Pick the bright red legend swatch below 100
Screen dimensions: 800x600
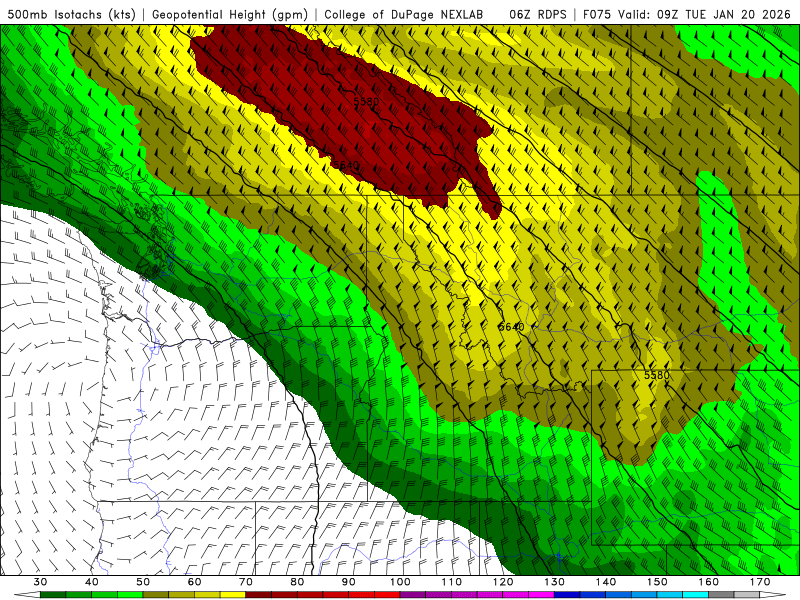coord(387,595)
